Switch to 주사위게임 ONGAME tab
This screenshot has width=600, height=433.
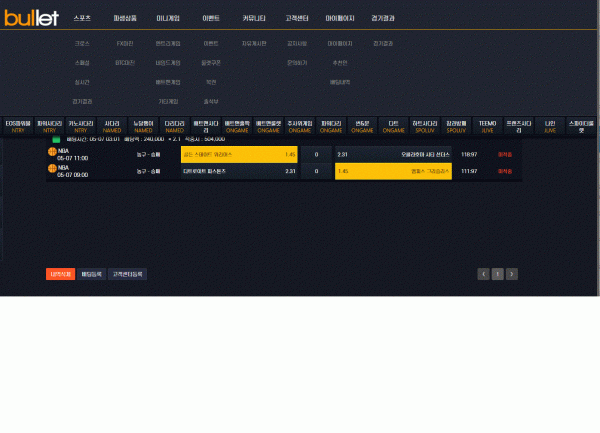click(300, 127)
